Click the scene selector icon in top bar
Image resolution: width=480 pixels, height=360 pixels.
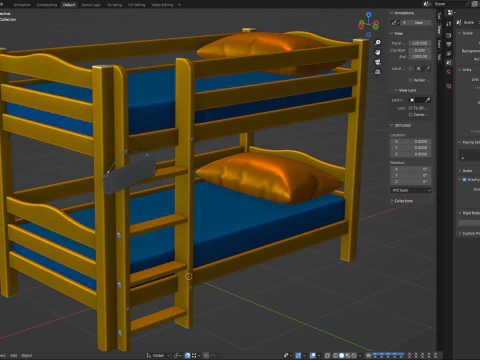[x=427, y=4]
